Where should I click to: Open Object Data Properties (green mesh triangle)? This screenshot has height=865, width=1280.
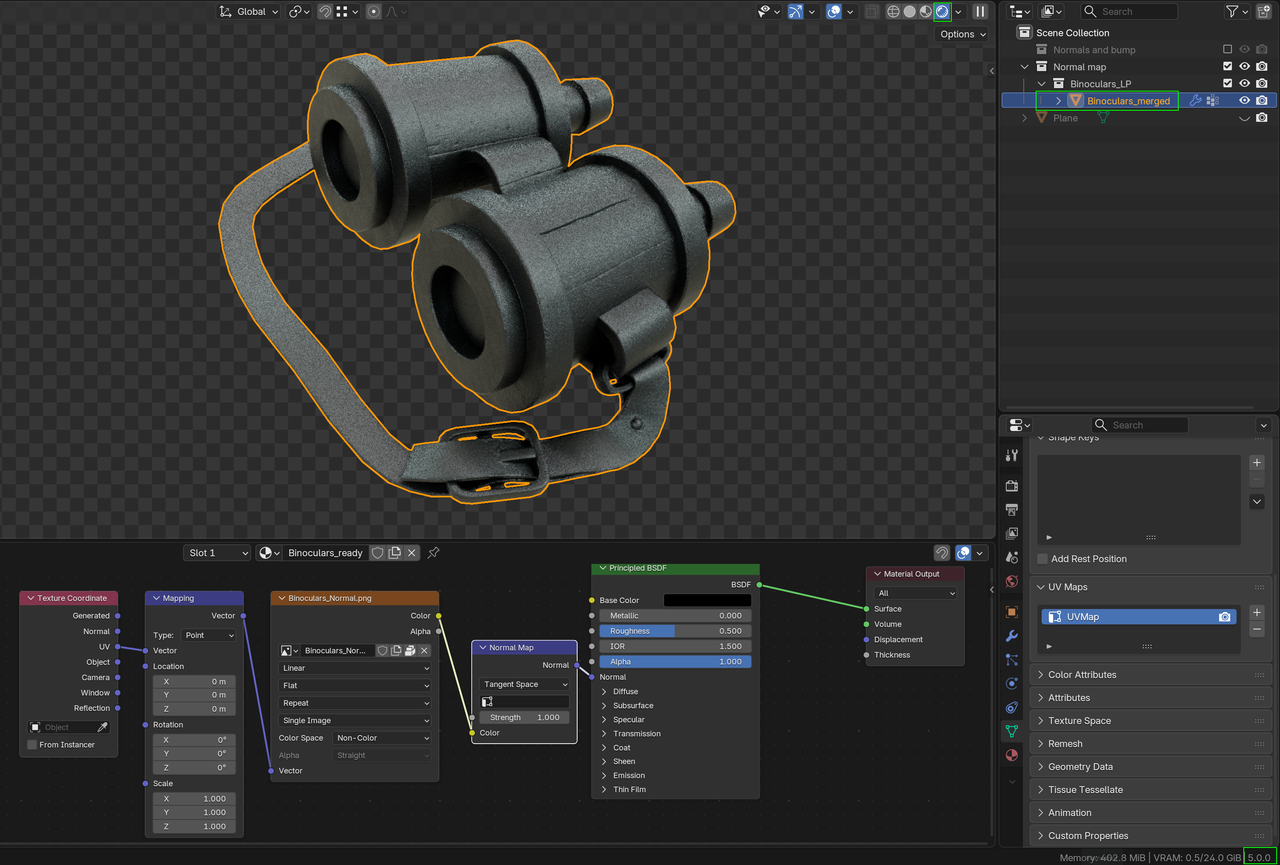click(x=1011, y=733)
